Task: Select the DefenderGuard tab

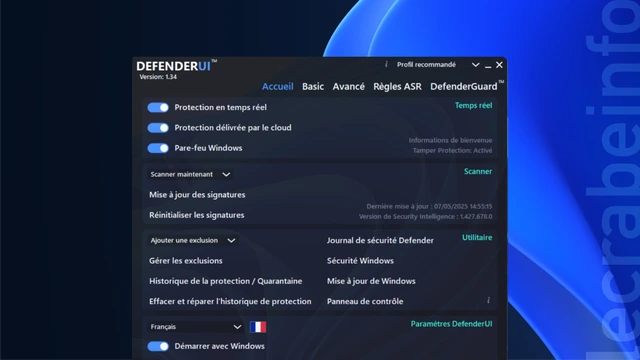Action: coord(465,87)
